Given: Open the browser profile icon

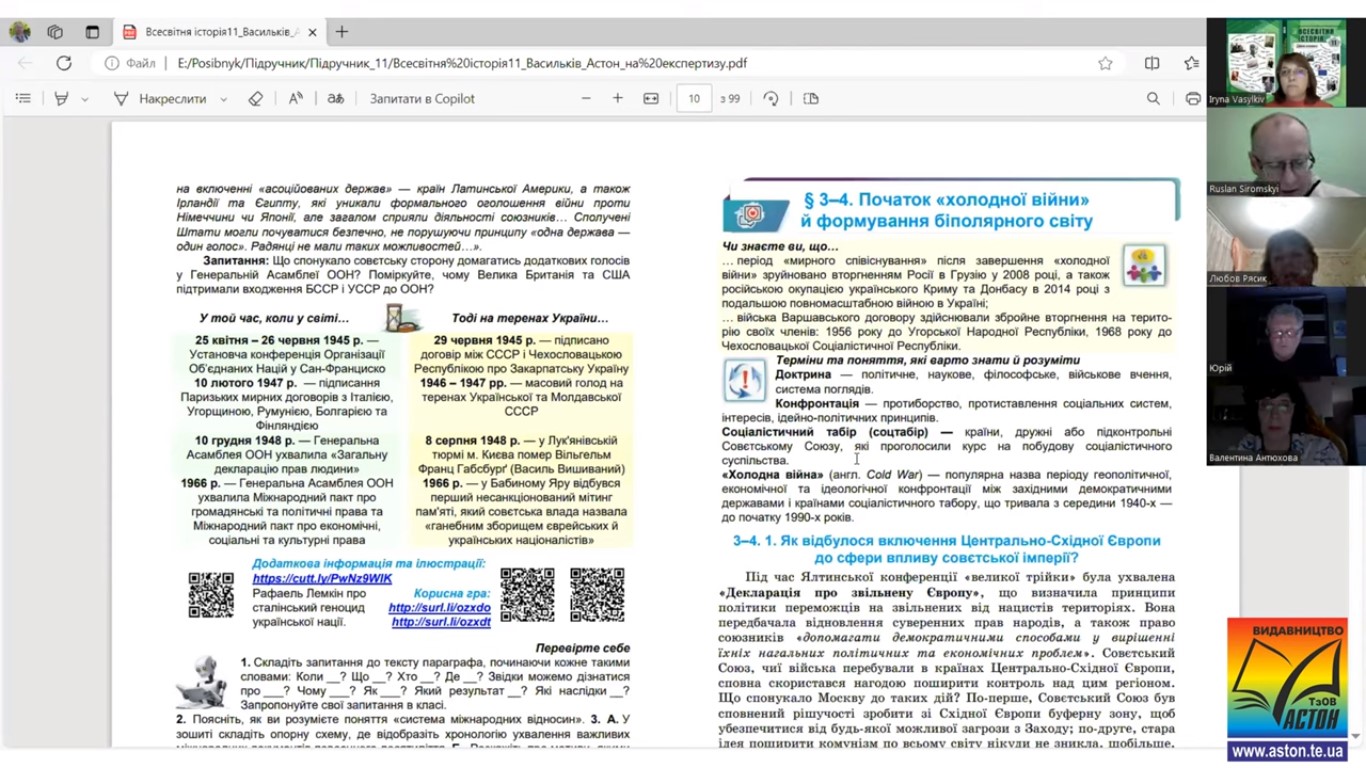Looking at the screenshot, I should pyautogui.click(x=20, y=32).
